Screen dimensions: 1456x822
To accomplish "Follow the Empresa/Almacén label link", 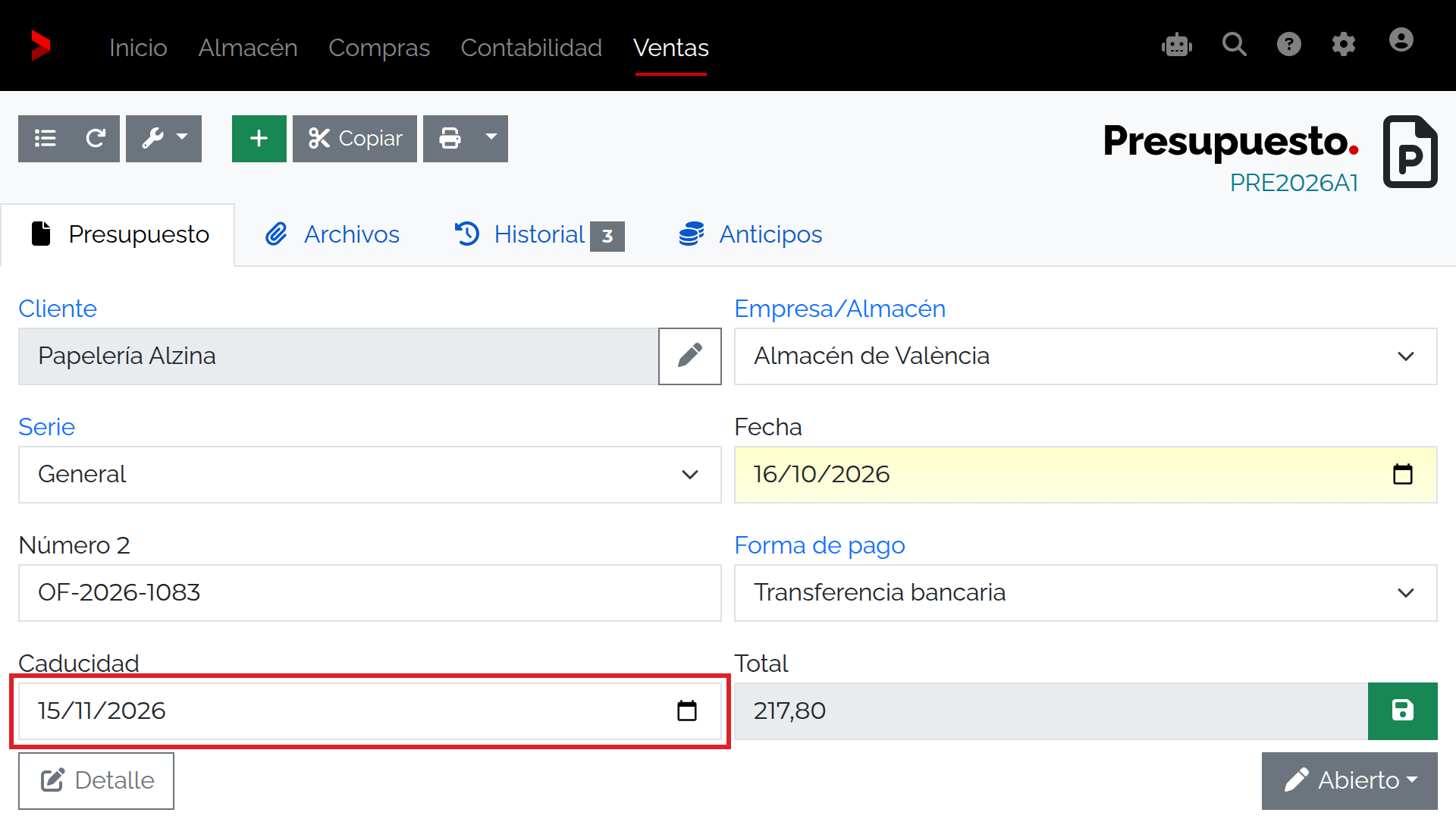I will [840, 309].
